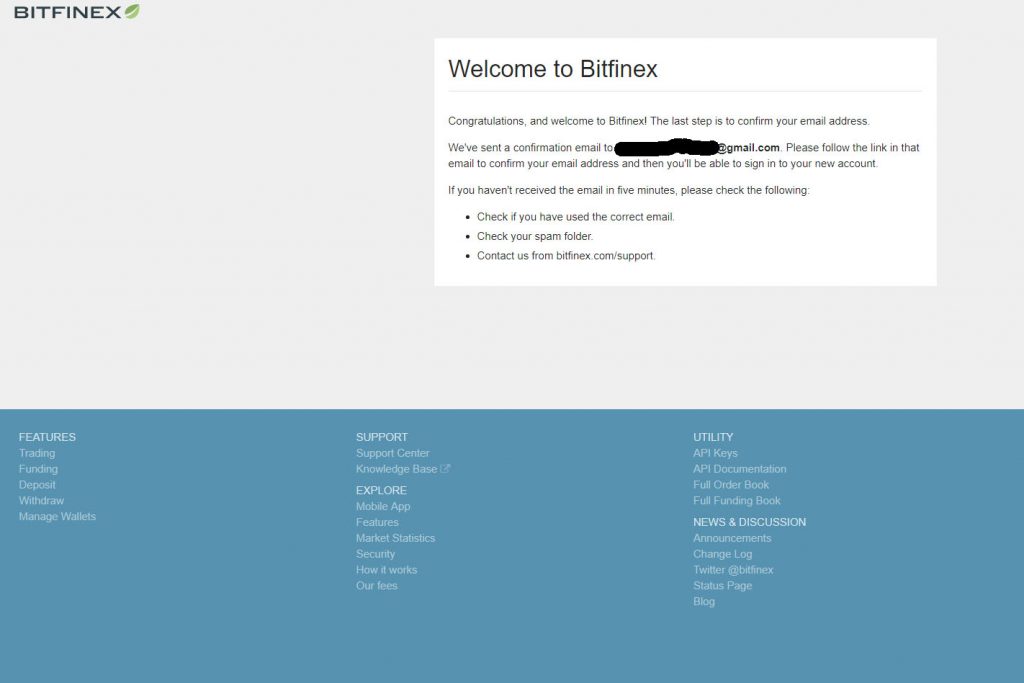The width and height of the screenshot is (1024, 683).
Task: Click the SUPPORT footer heading
Action: click(x=381, y=437)
